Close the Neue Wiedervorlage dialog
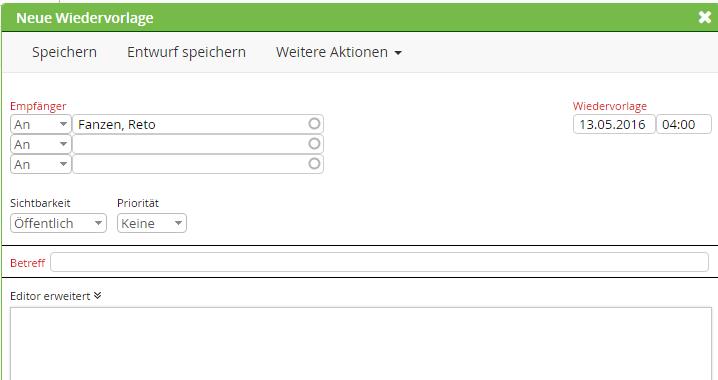The height and width of the screenshot is (380, 718). point(705,17)
